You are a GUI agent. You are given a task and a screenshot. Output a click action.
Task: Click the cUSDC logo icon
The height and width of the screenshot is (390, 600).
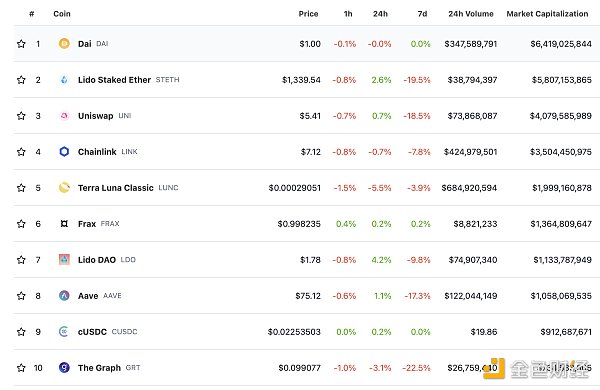point(64,331)
